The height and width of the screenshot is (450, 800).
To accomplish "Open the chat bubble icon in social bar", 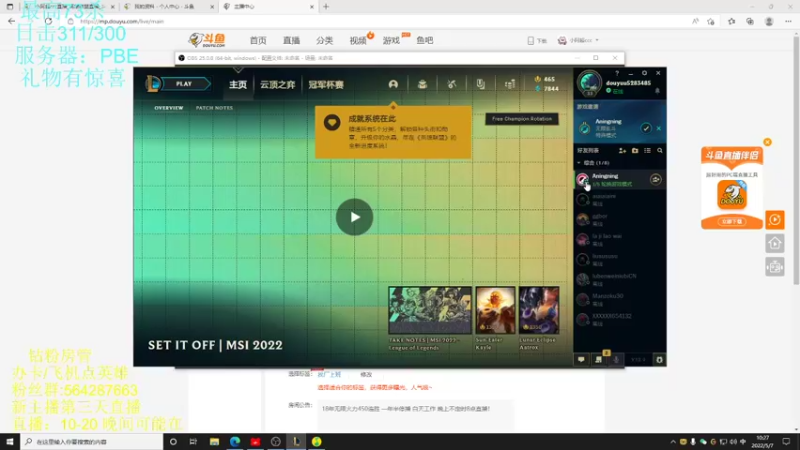I will pyautogui.click(x=581, y=360).
